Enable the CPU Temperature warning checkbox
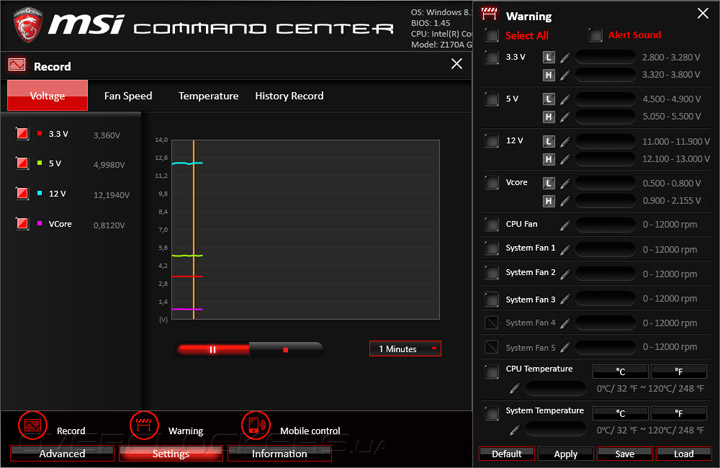Viewport: 720px width, 468px height. click(492, 372)
